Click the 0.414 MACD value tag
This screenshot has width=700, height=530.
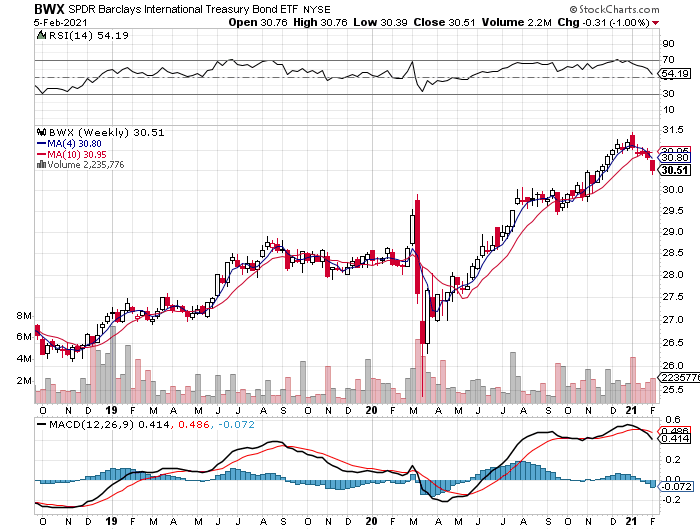tap(675, 439)
